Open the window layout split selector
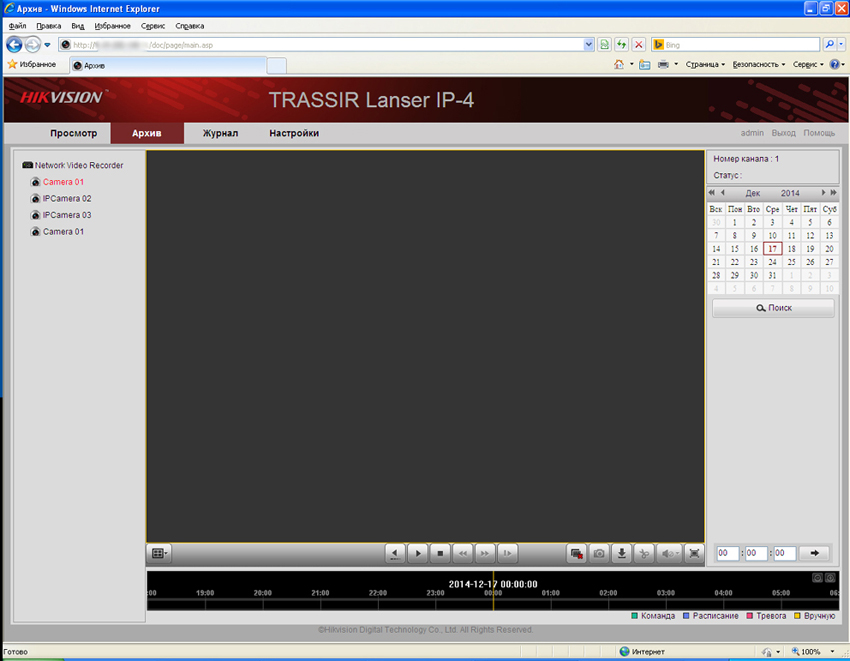Screen dimensions: 850x661 pos(159,553)
